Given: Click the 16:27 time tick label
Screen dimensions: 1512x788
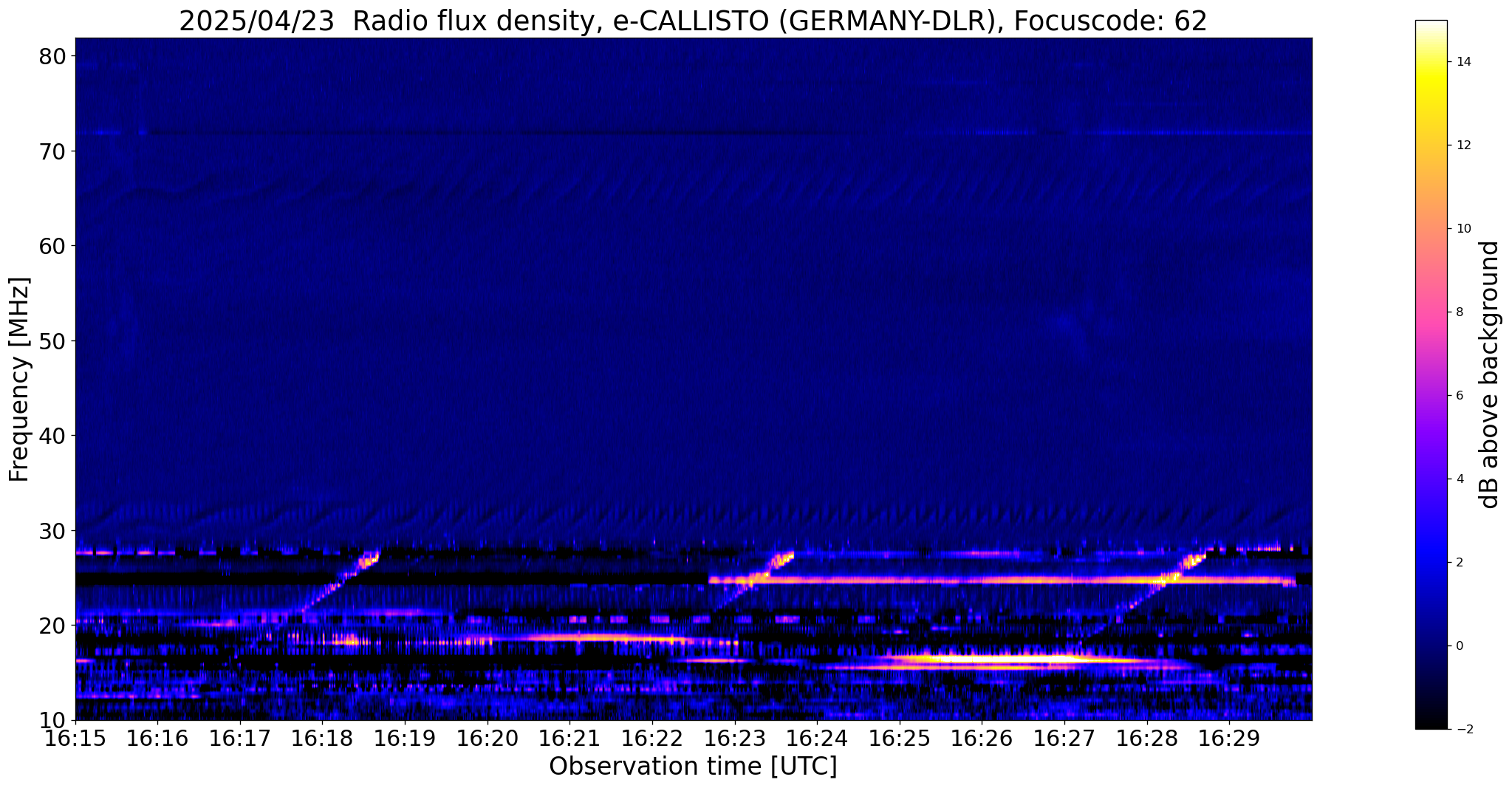Looking at the screenshot, I should tap(1064, 739).
